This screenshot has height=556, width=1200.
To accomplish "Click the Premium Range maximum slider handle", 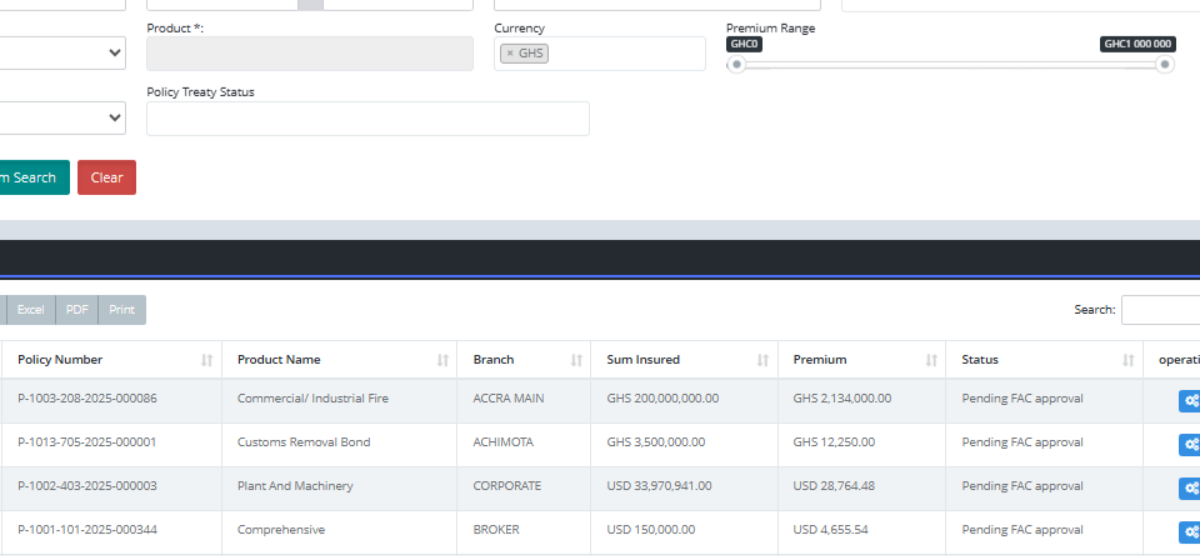I will click(1164, 65).
